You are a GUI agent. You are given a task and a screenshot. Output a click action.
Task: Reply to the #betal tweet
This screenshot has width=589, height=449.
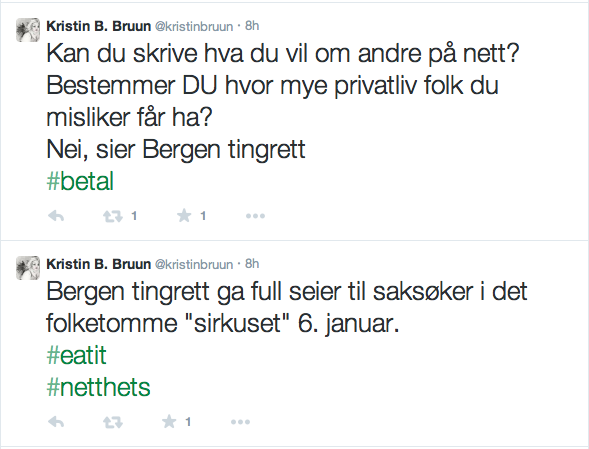point(56,216)
